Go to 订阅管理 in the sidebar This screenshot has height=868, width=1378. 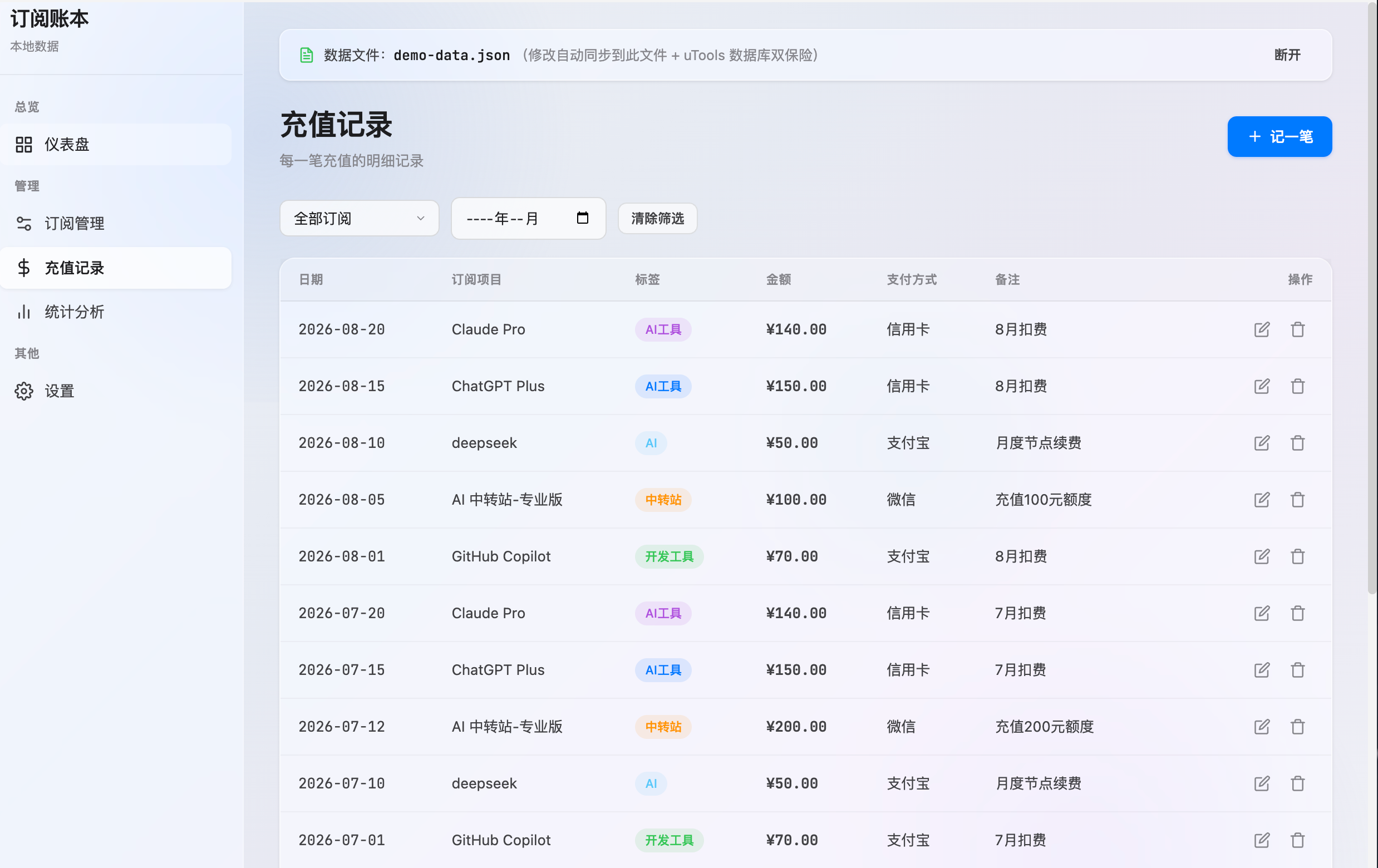[x=116, y=223]
